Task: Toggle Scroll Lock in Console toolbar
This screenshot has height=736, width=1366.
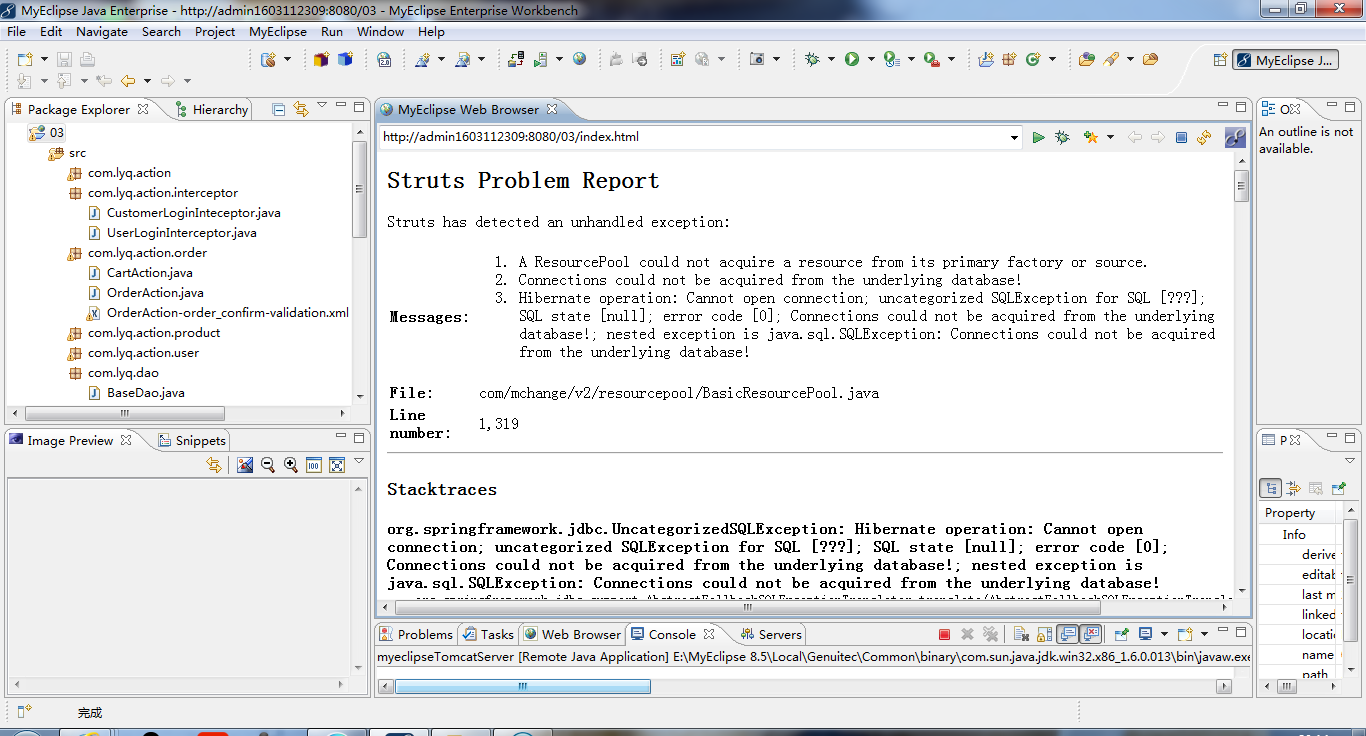Action: [x=1044, y=634]
